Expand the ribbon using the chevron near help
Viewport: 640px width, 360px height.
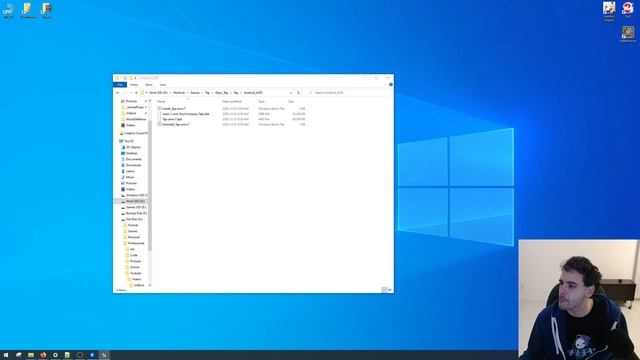(x=386, y=84)
